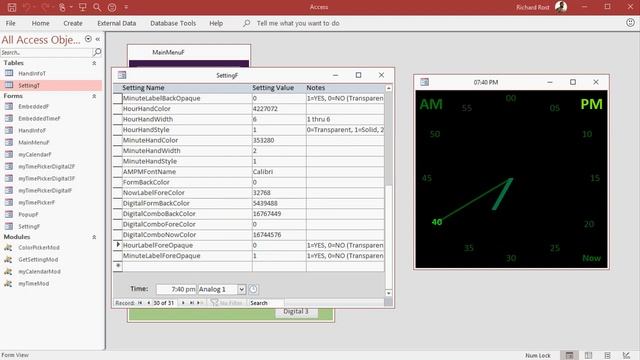Click the navigation pane Search field
The width and height of the screenshot is (640, 360).
pos(46,52)
